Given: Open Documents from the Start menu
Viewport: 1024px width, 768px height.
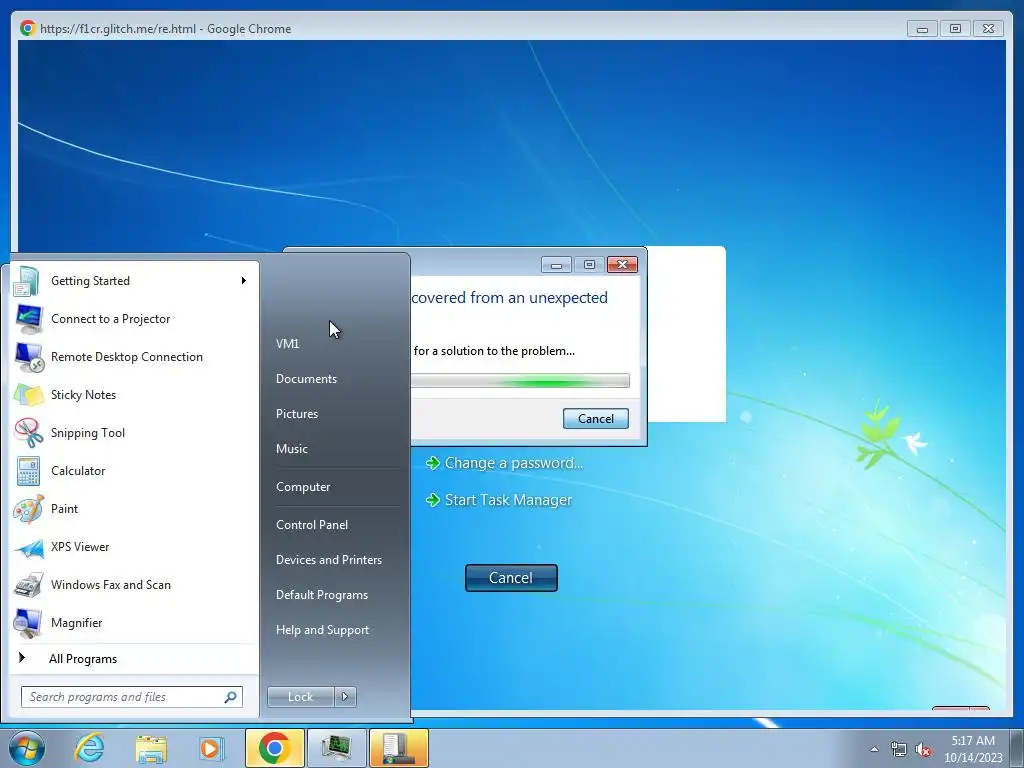Looking at the screenshot, I should (306, 379).
